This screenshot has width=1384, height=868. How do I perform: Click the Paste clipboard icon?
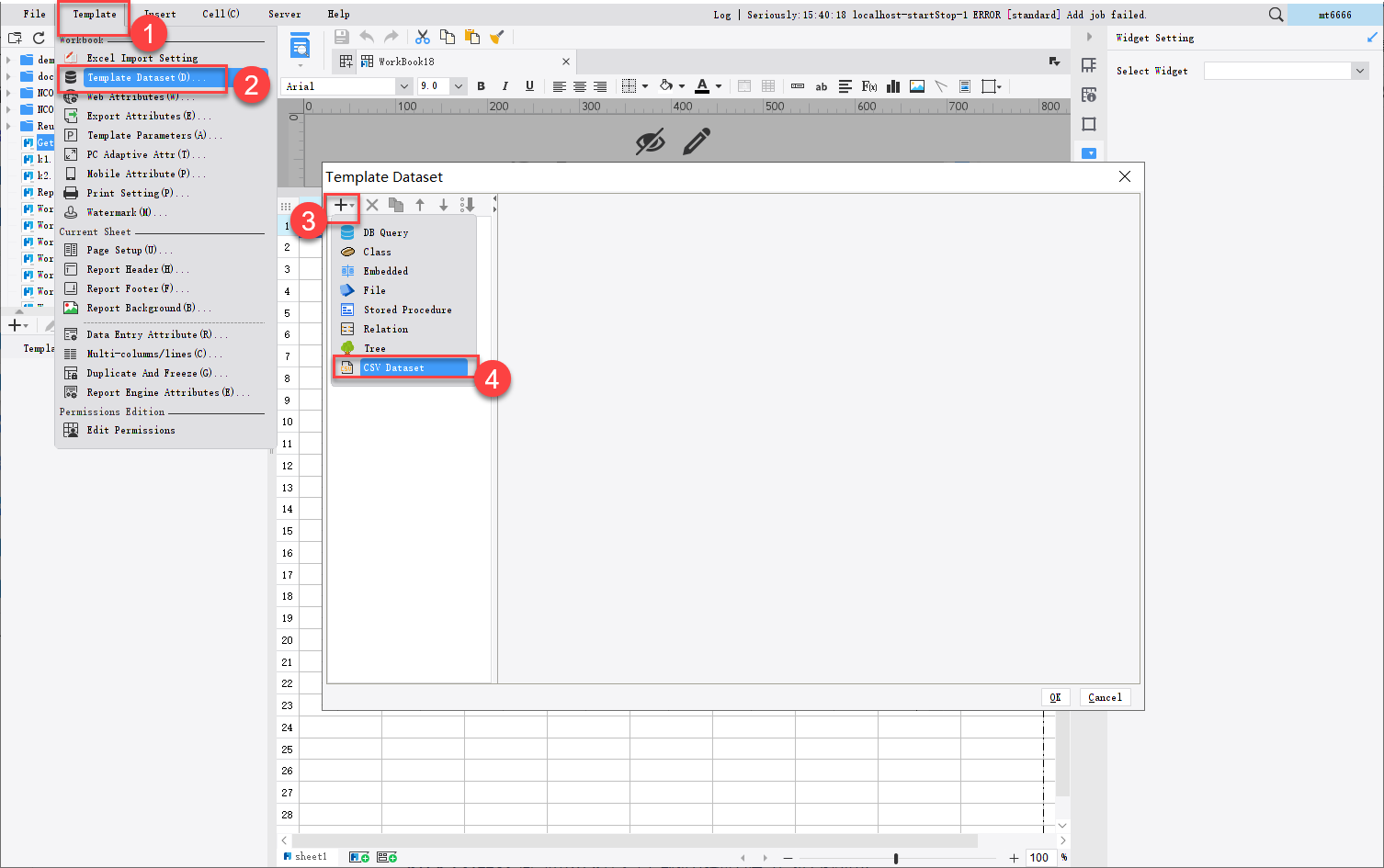click(x=472, y=37)
